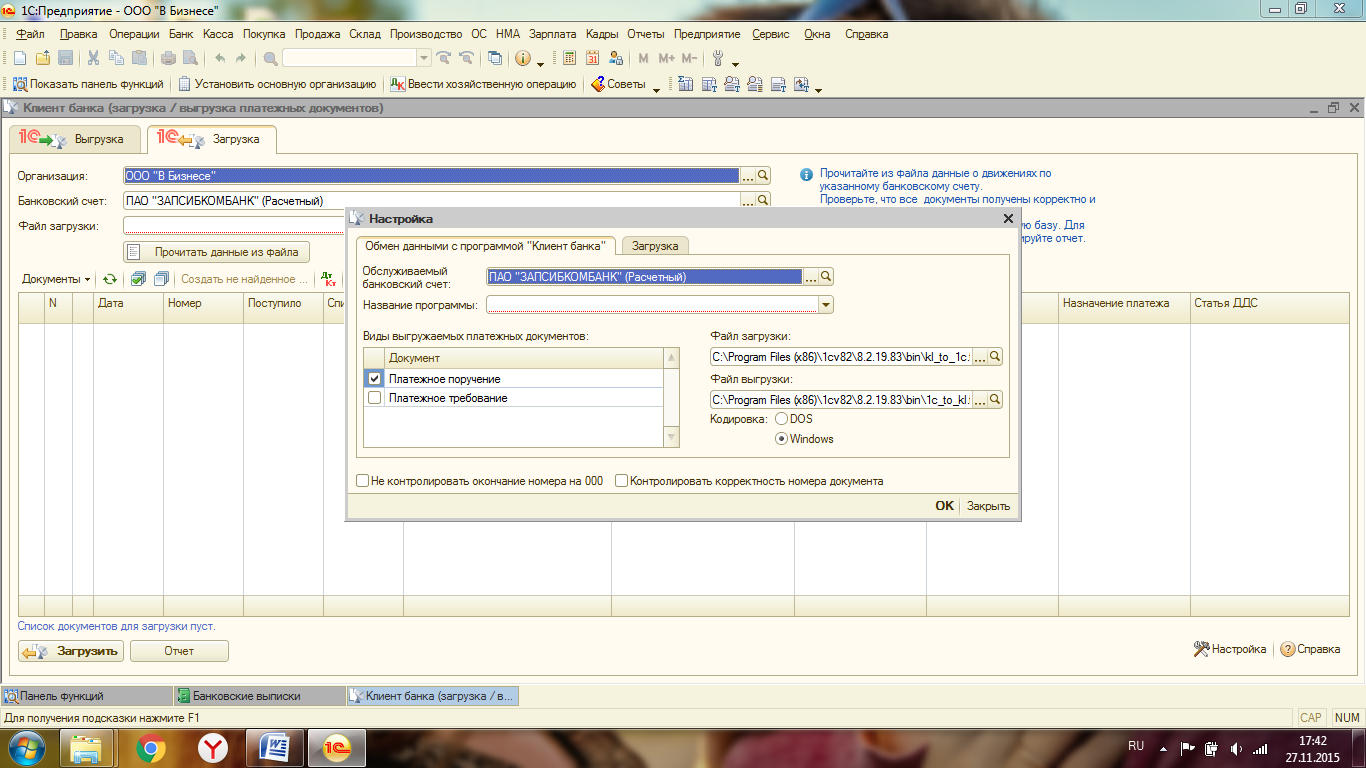Viewport: 1366px width, 768px height.
Task: Open Зарплата menu
Action: (552, 34)
